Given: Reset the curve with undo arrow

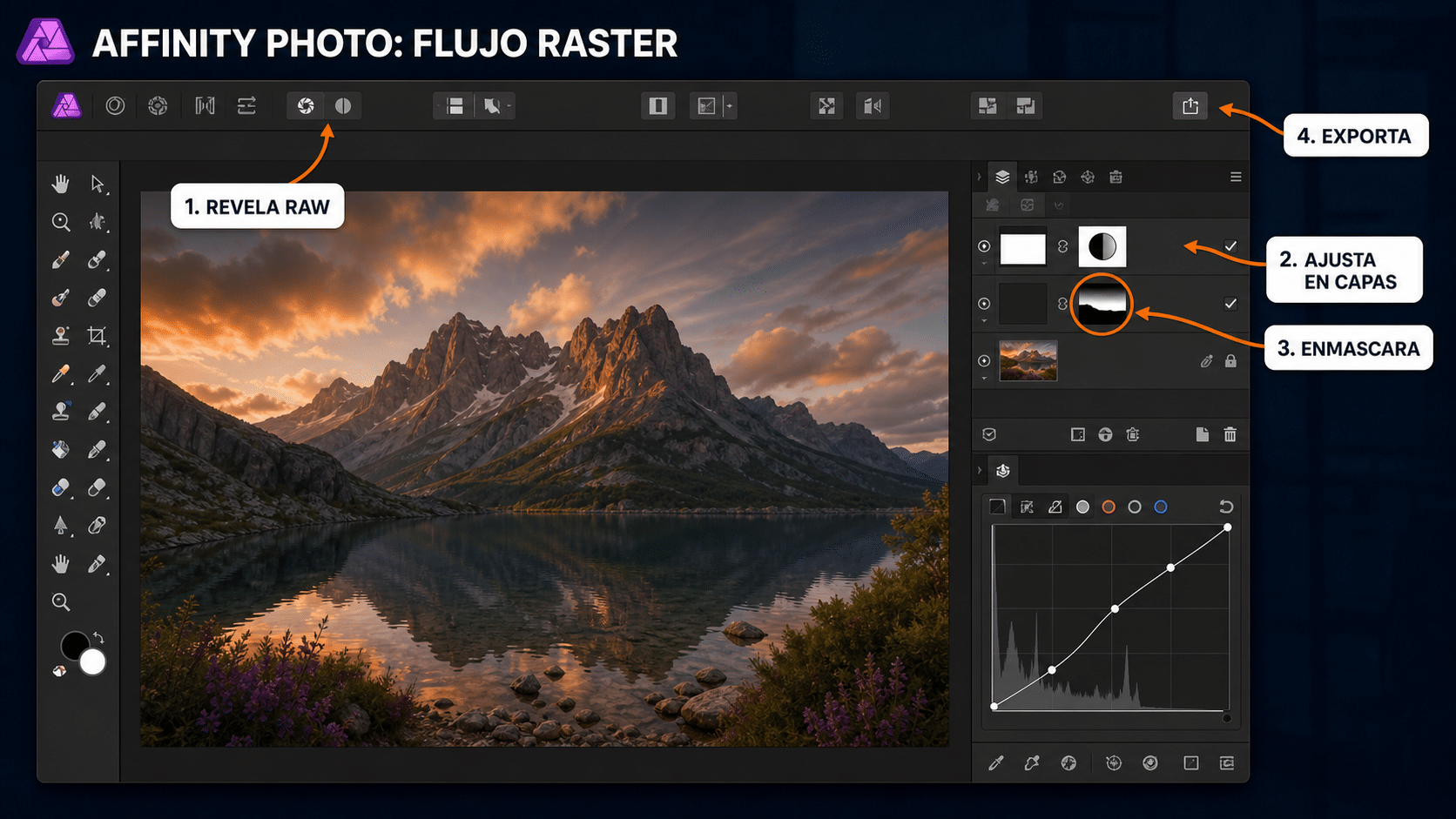Looking at the screenshot, I should point(1226,507).
